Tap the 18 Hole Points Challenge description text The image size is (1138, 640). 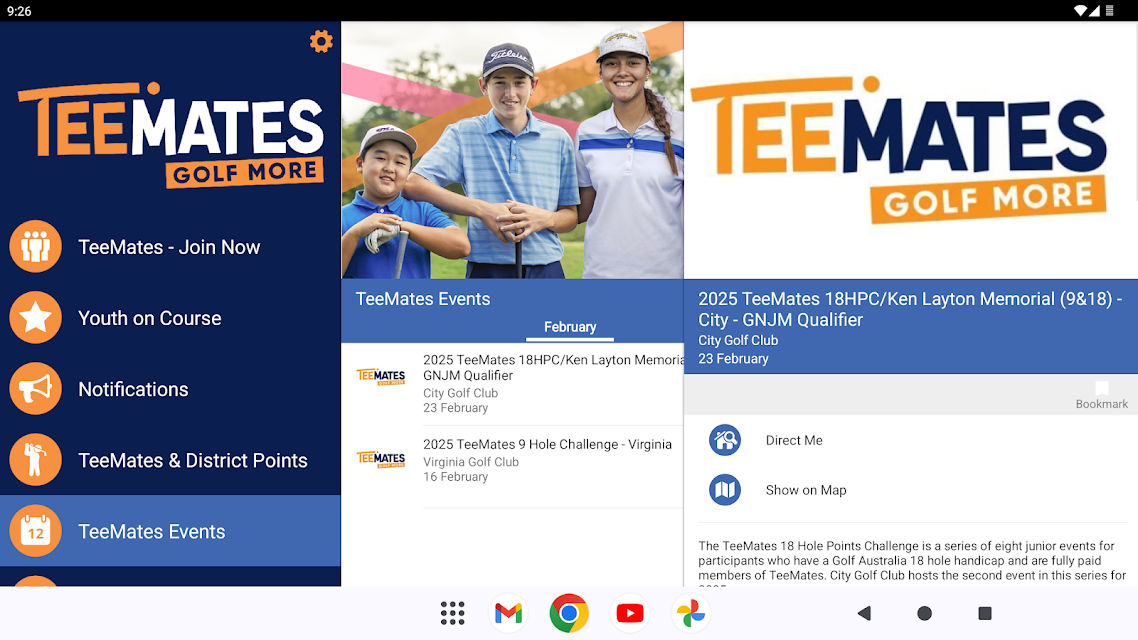point(912,561)
